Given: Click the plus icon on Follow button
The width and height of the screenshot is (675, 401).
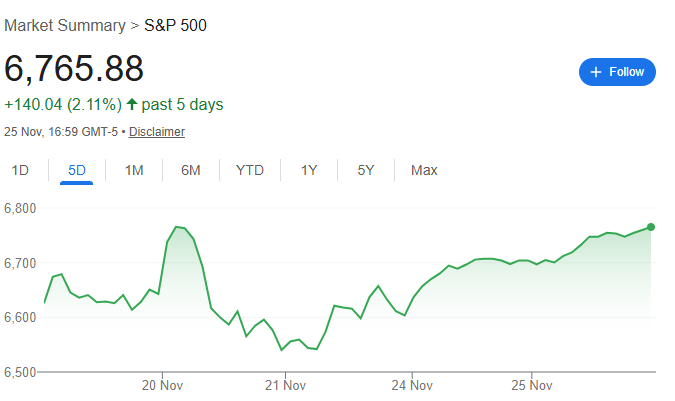Looking at the screenshot, I should pos(596,72).
